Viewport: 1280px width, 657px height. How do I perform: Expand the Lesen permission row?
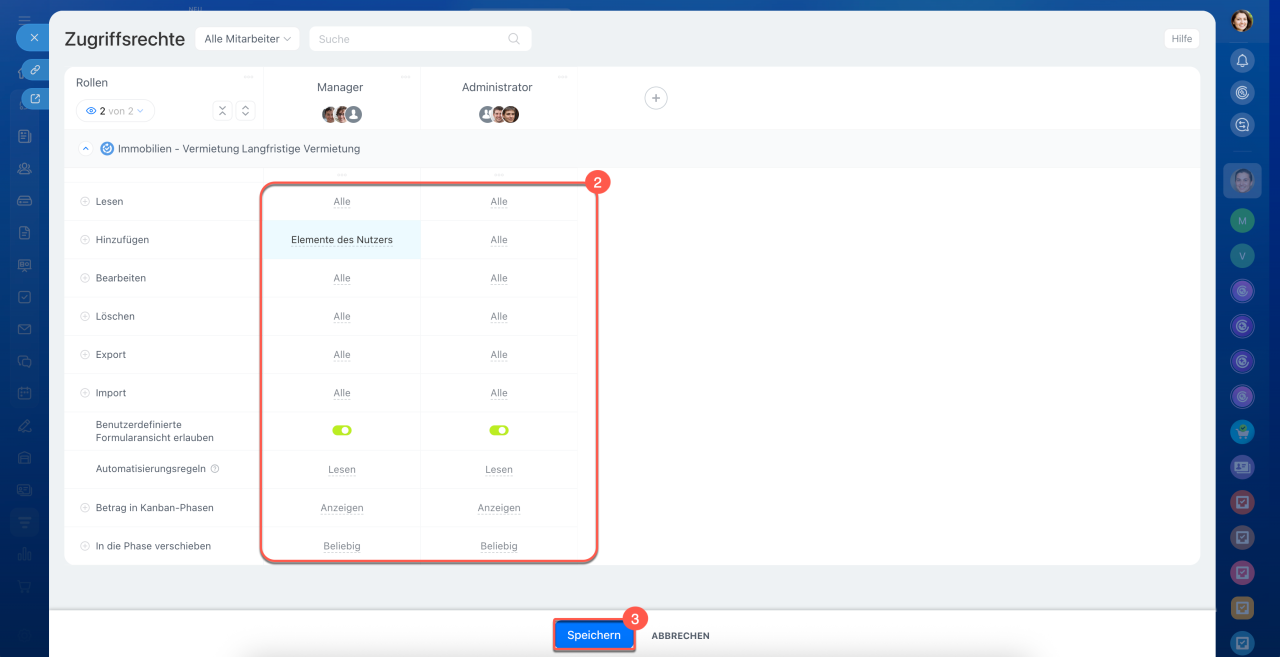pos(85,201)
